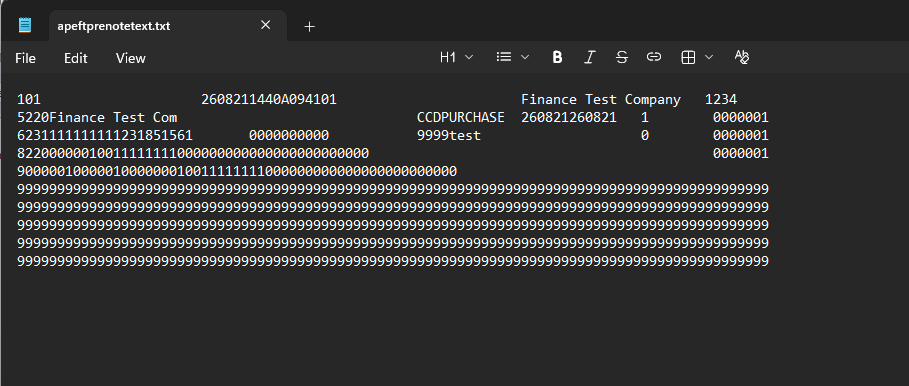Click on 'CCDPURCHASE' text
Image resolution: width=909 pixels, height=386 pixels.
click(461, 118)
